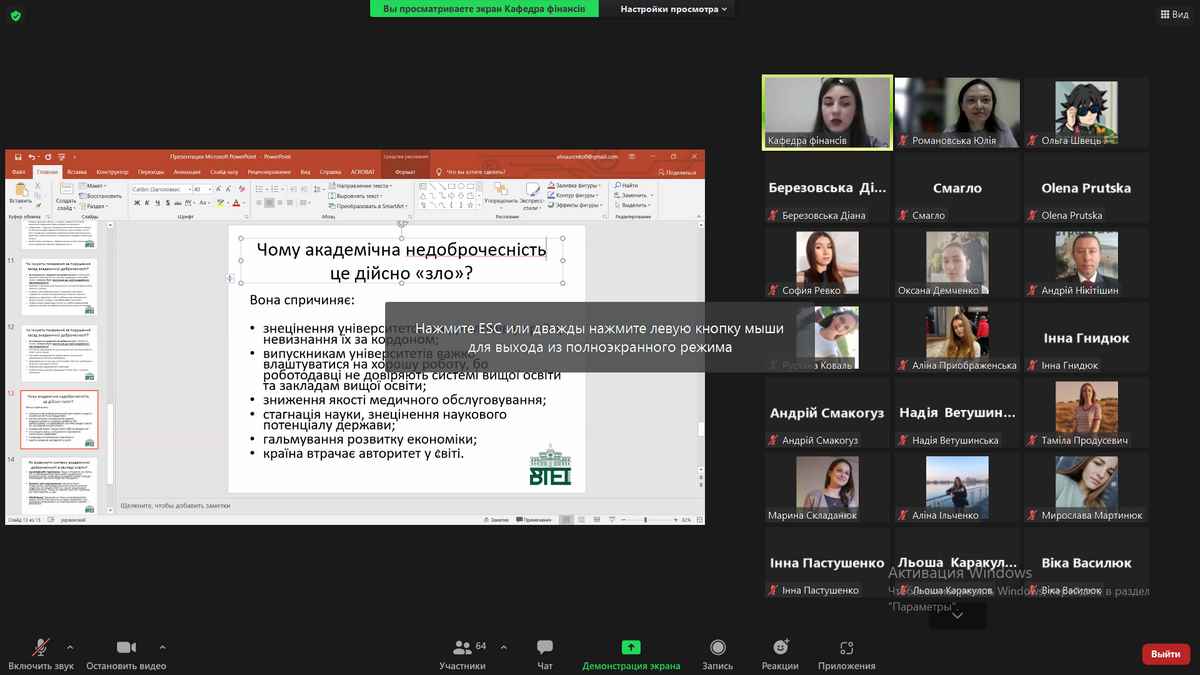
Task: Change layout using the Вид icon
Action: click(1173, 14)
